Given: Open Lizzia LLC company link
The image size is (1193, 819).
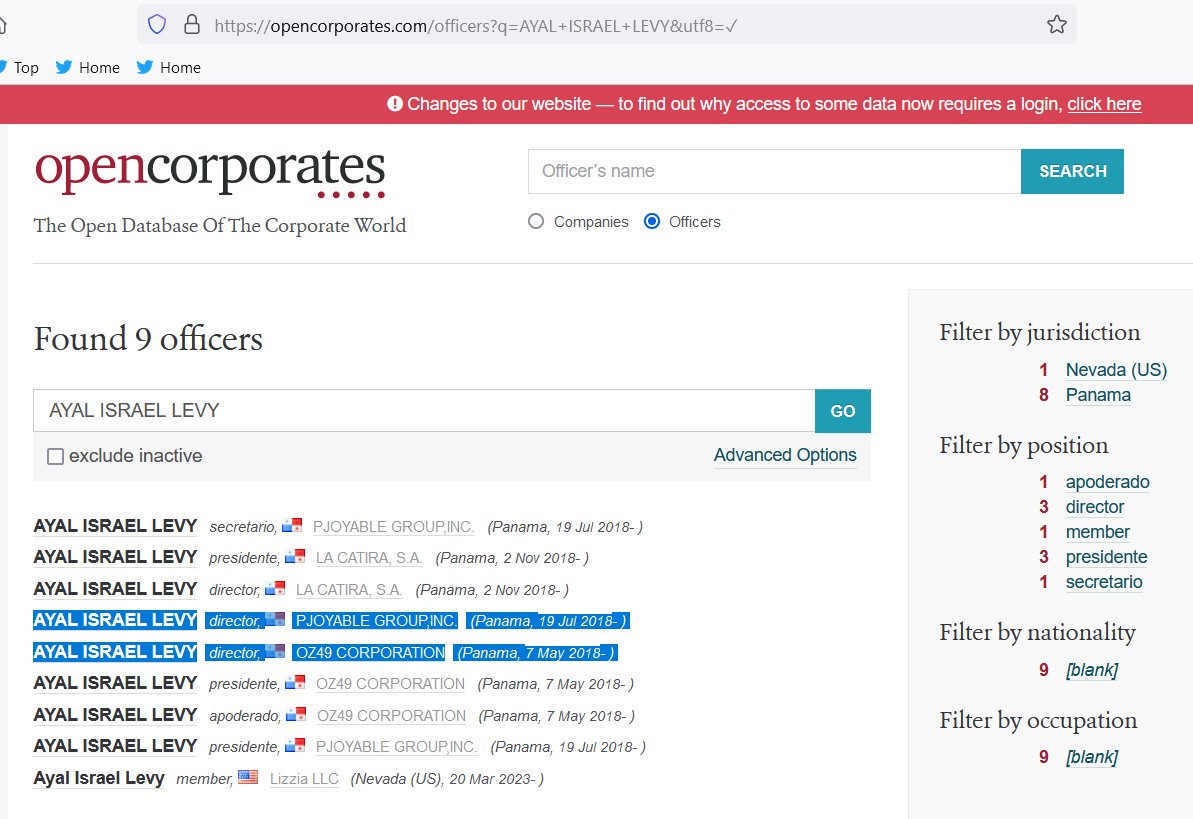Looking at the screenshot, I should [x=304, y=779].
